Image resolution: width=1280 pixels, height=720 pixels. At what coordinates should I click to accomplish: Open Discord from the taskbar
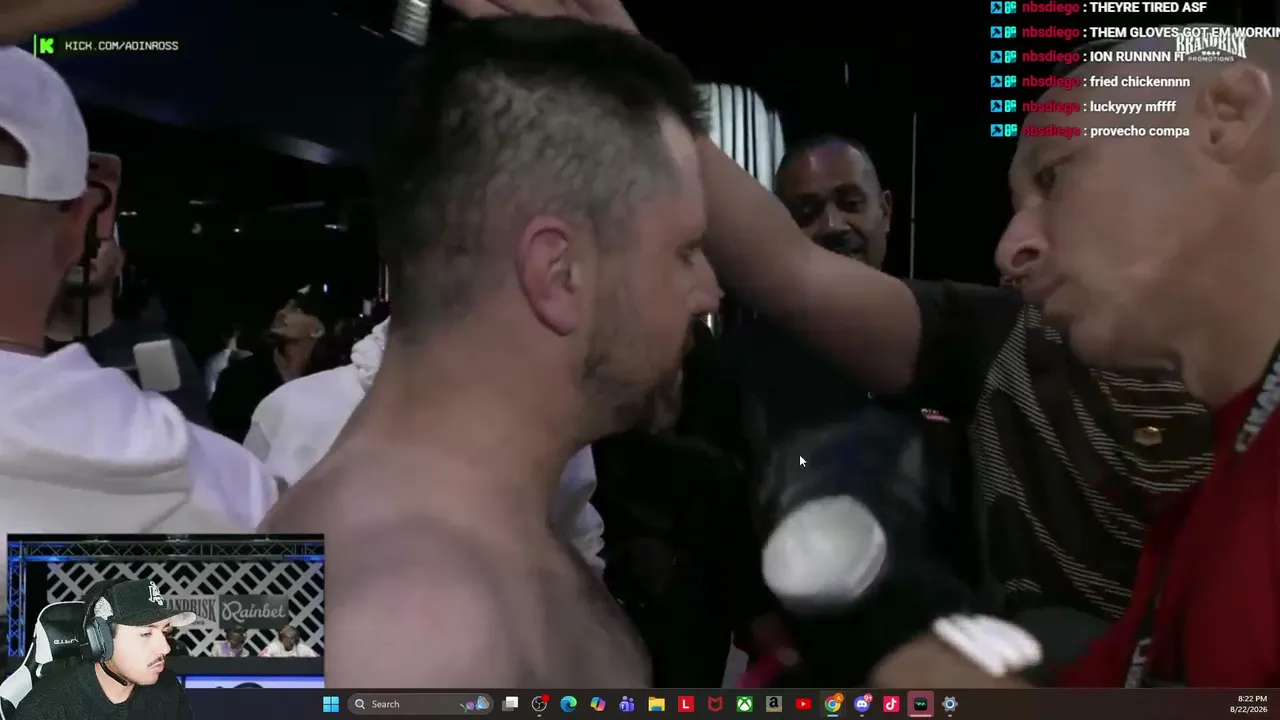862,704
